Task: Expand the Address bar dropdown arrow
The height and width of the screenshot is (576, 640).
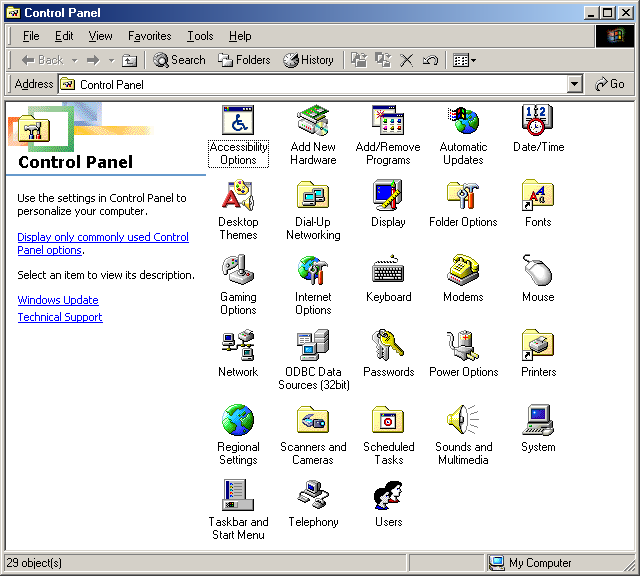Action: pyautogui.click(x=575, y=85)
